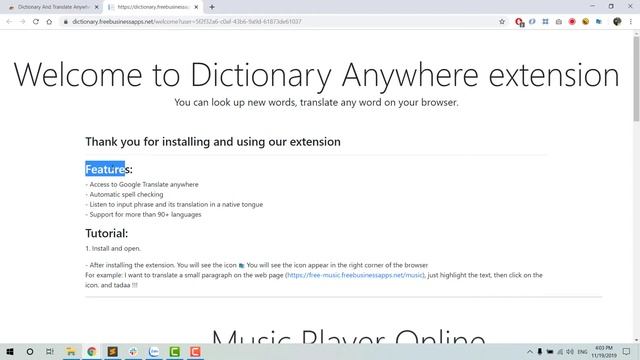Click the Welcome to Dictionary Anywhere heading

[x=316, y=75]
